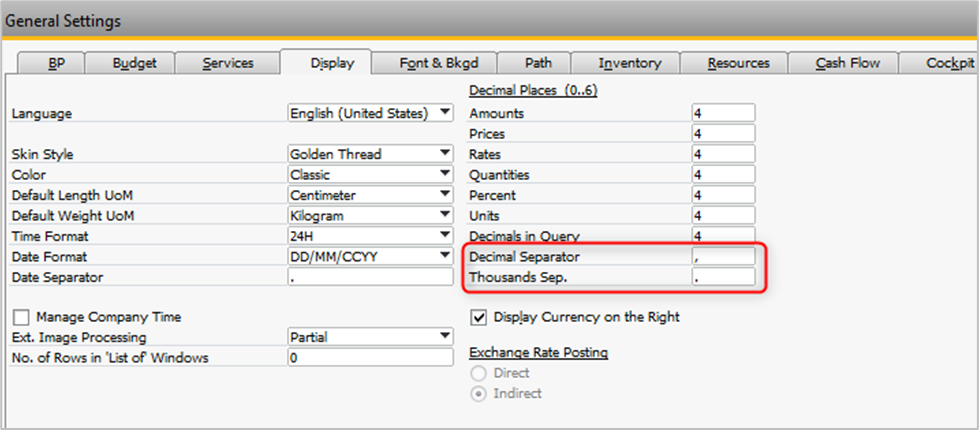Click the Date Separator input field

click(x=369, y=277)
